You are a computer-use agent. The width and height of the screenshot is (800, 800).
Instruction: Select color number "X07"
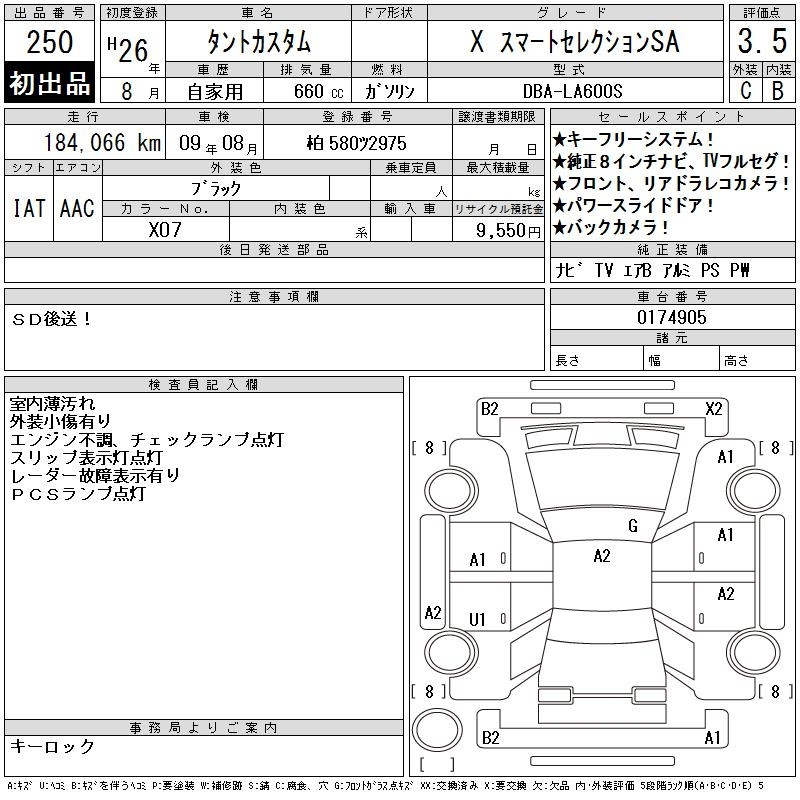point(165,230)
